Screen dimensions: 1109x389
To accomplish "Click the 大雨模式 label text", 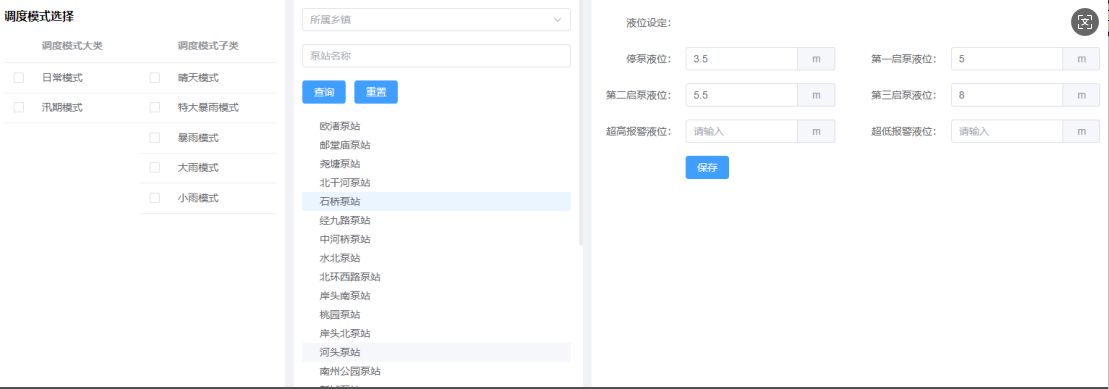I will (198, 168).
